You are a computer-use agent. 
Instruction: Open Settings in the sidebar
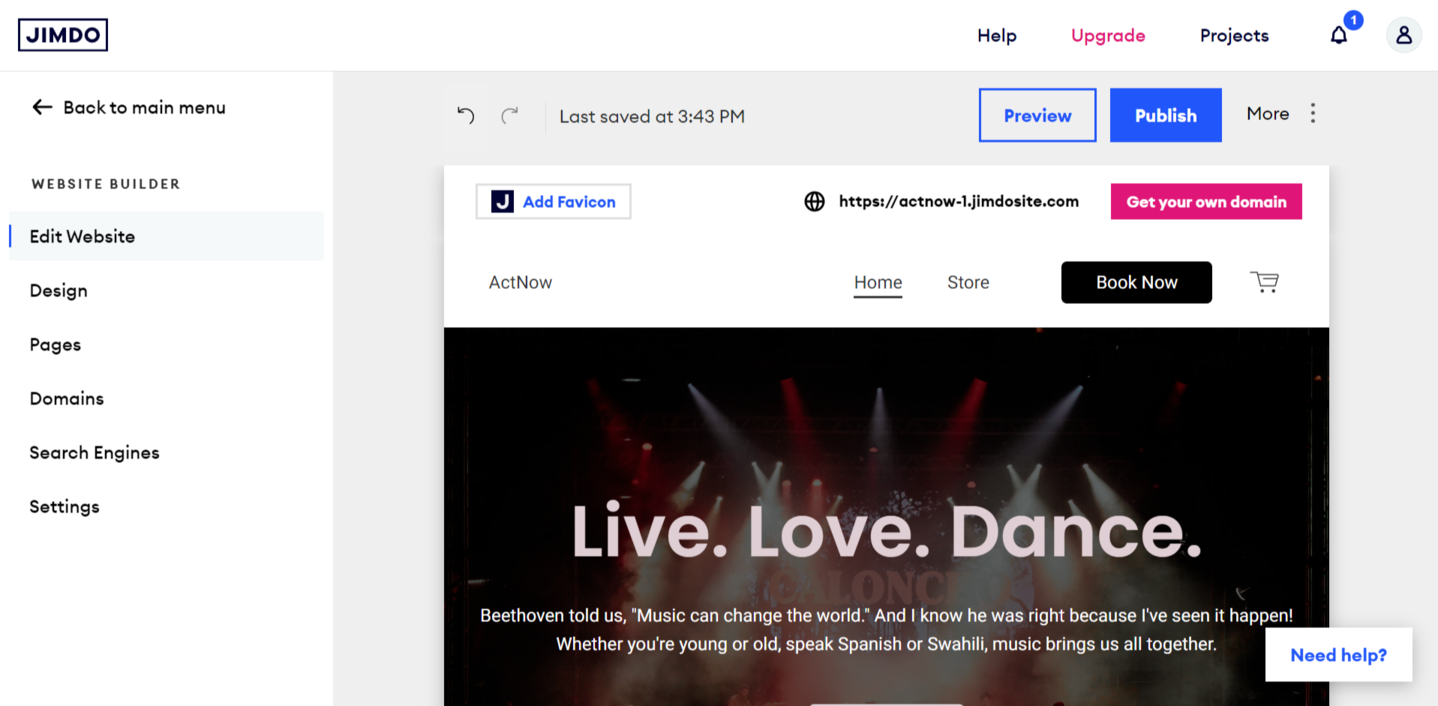(x=64, y=506)
